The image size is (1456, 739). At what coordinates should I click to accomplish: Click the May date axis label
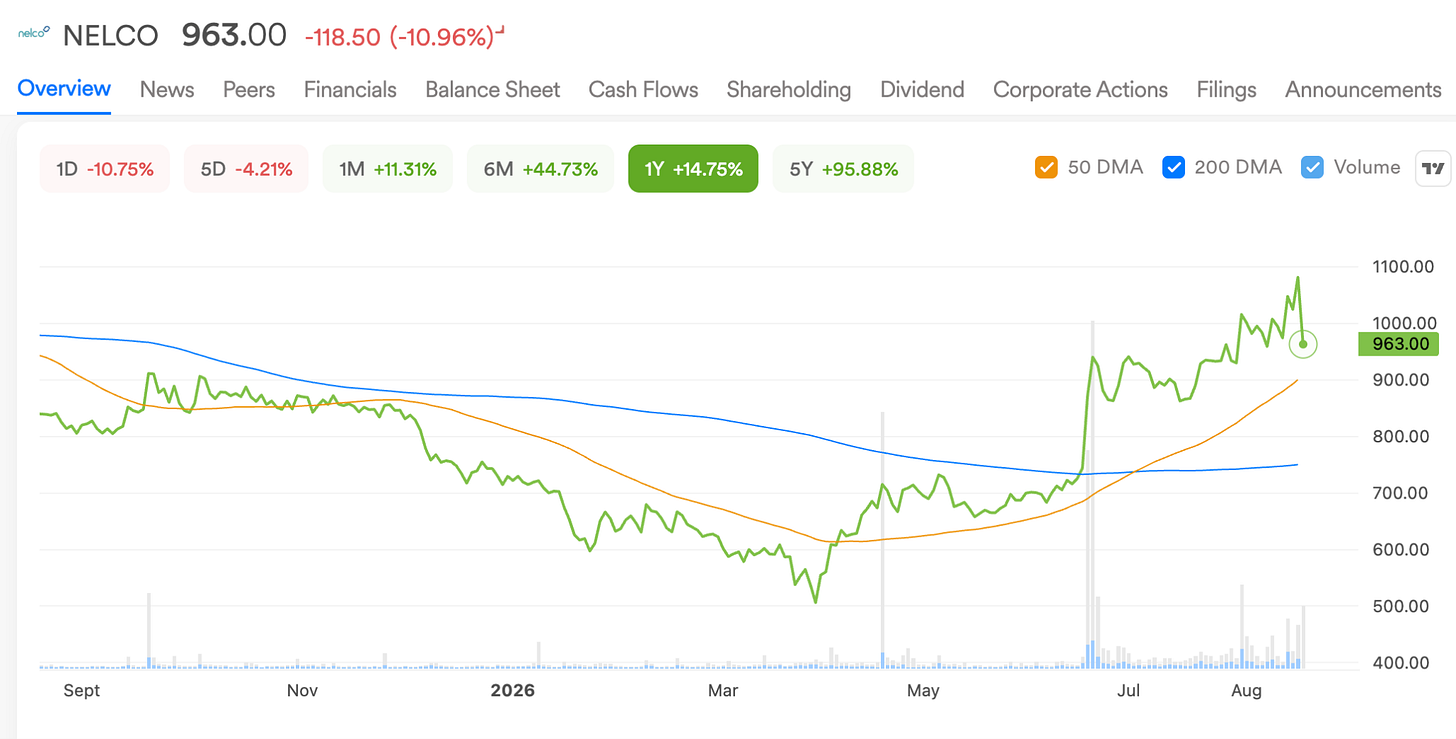pos(923,692)
